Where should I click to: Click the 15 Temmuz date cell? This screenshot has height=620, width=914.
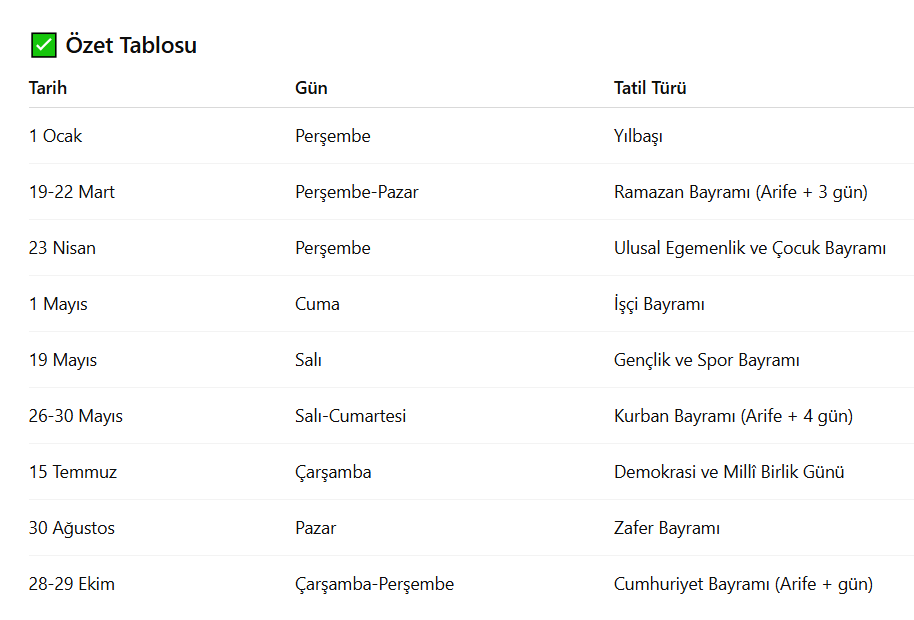click(73, 472)
